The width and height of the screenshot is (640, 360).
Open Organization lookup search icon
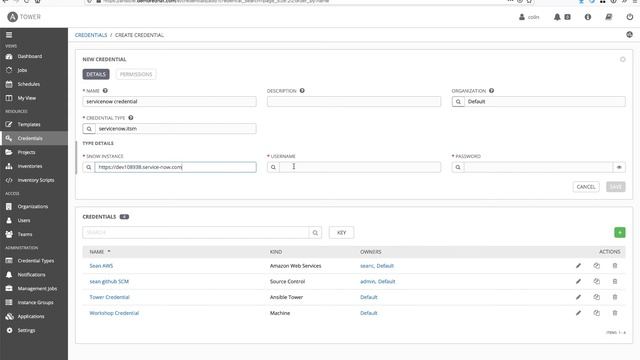(x=458, y=102)
